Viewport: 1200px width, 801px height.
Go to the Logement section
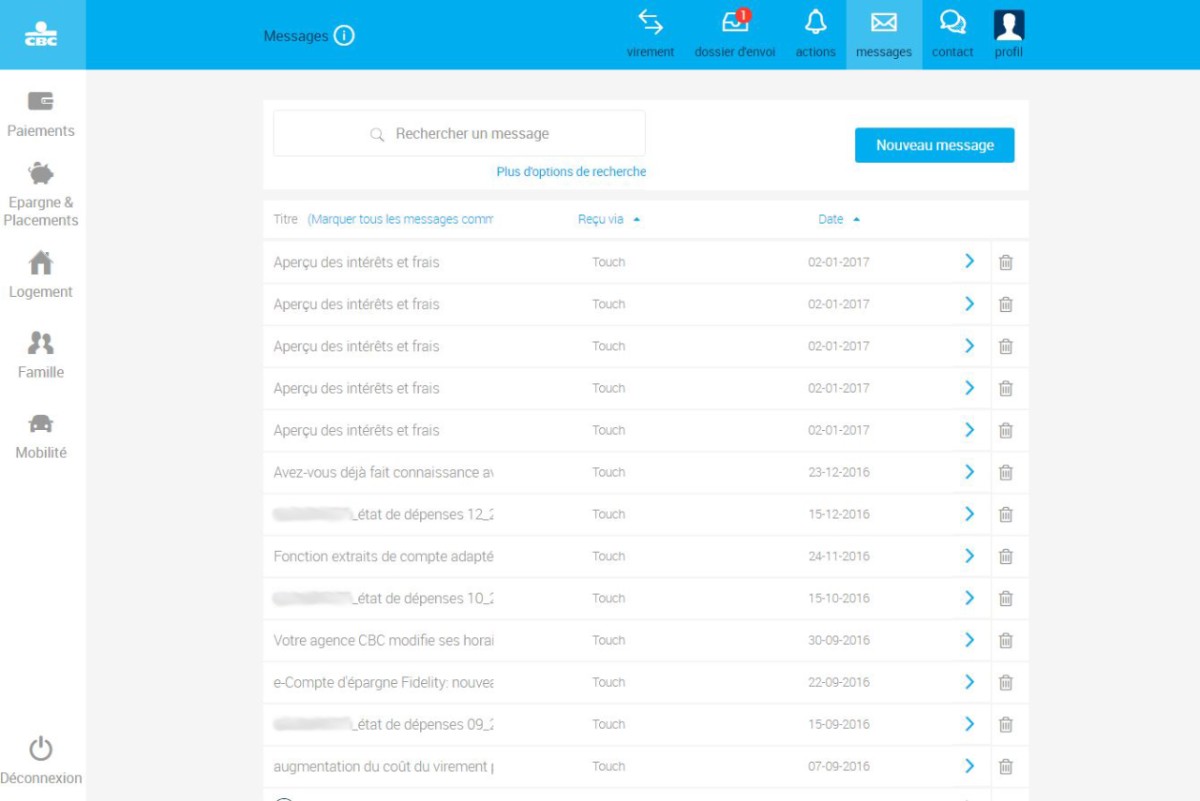pyautogui.click(x=41, y=275)
